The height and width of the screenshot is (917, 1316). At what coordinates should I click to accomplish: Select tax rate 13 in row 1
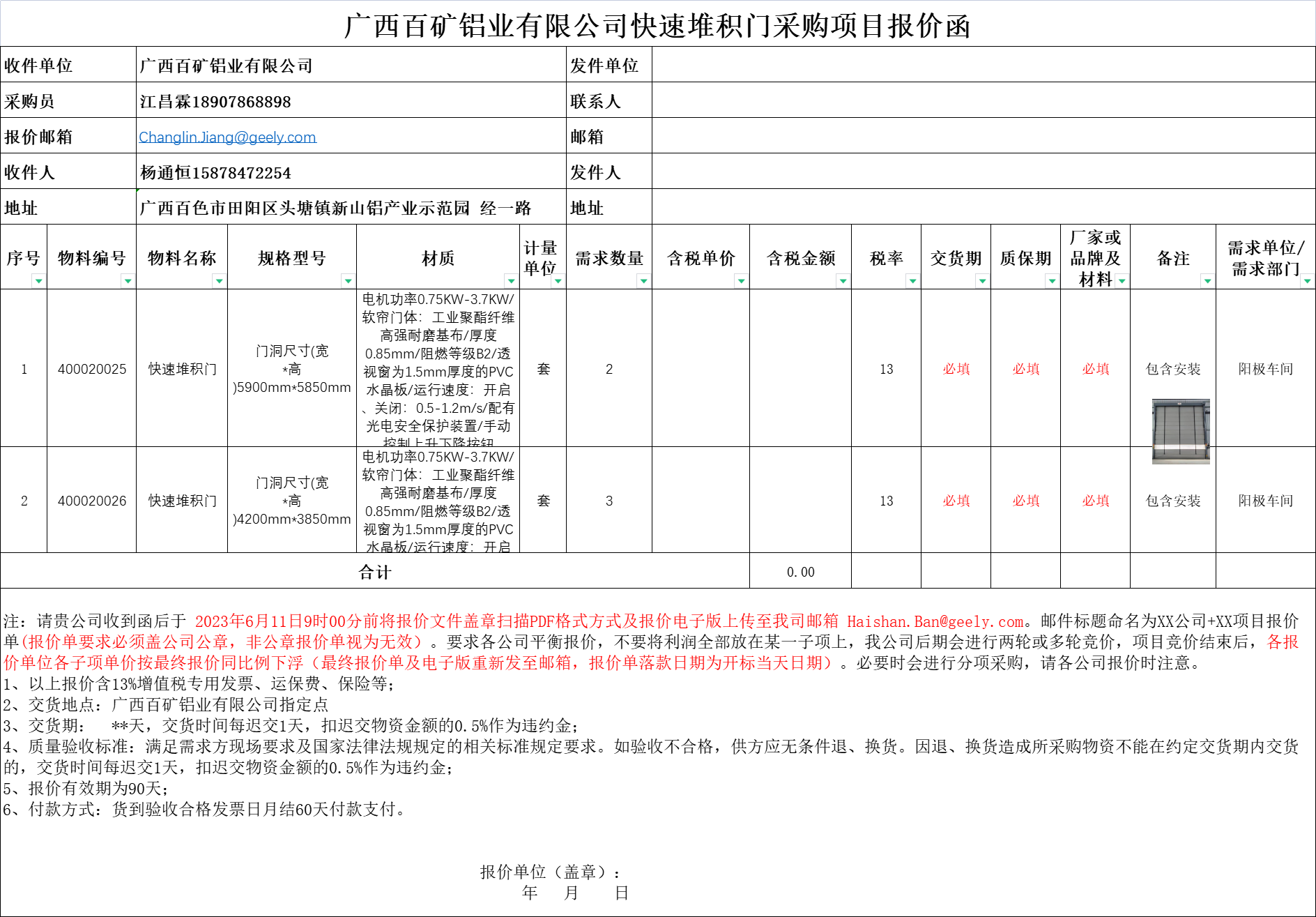[x=886, y=369]
